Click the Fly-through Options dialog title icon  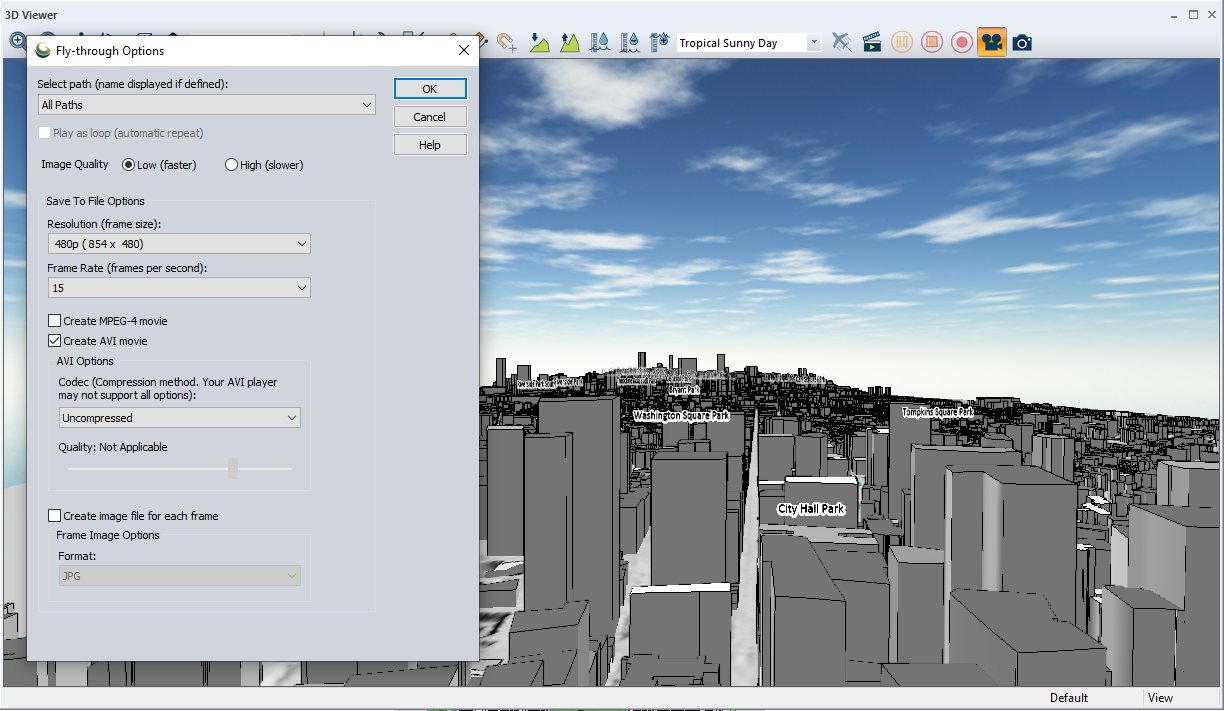(x=42, y=50)
